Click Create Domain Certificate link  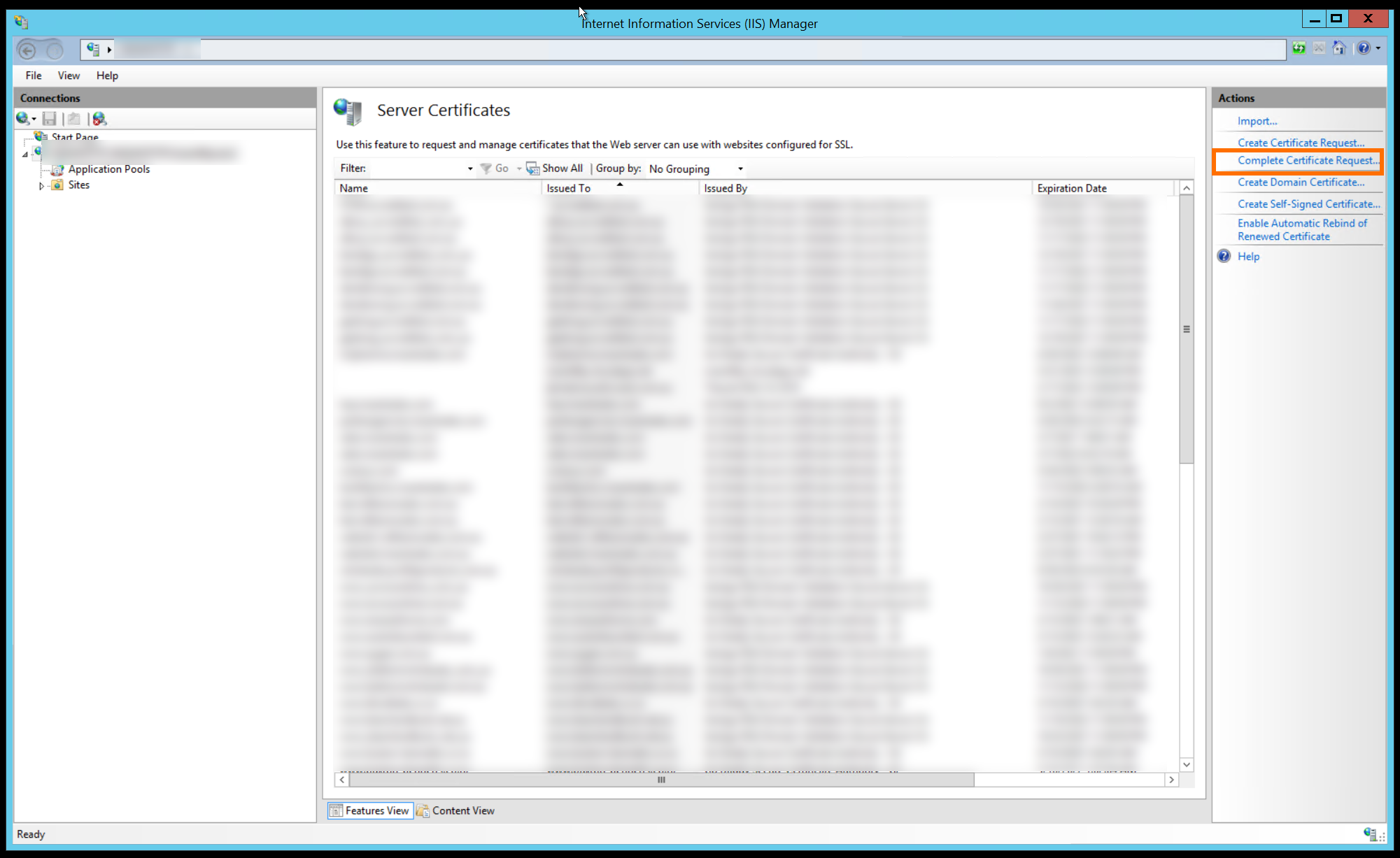click(1301, 182)
